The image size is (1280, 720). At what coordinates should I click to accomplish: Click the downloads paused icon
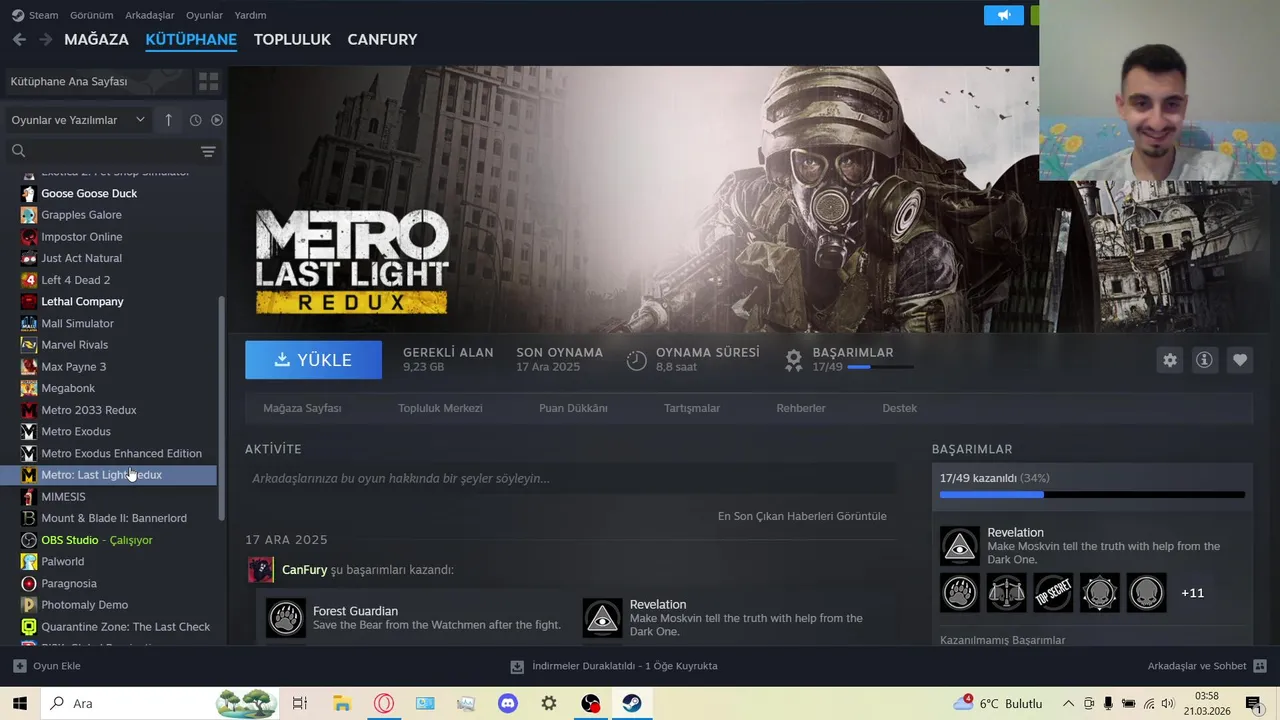(x=517, y=666)
